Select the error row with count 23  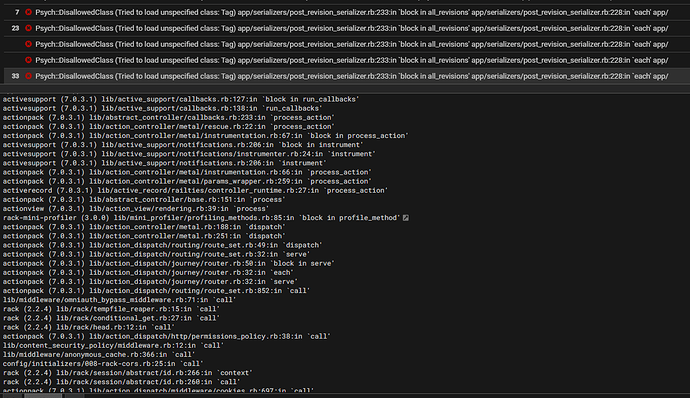[x=347, y=28]
